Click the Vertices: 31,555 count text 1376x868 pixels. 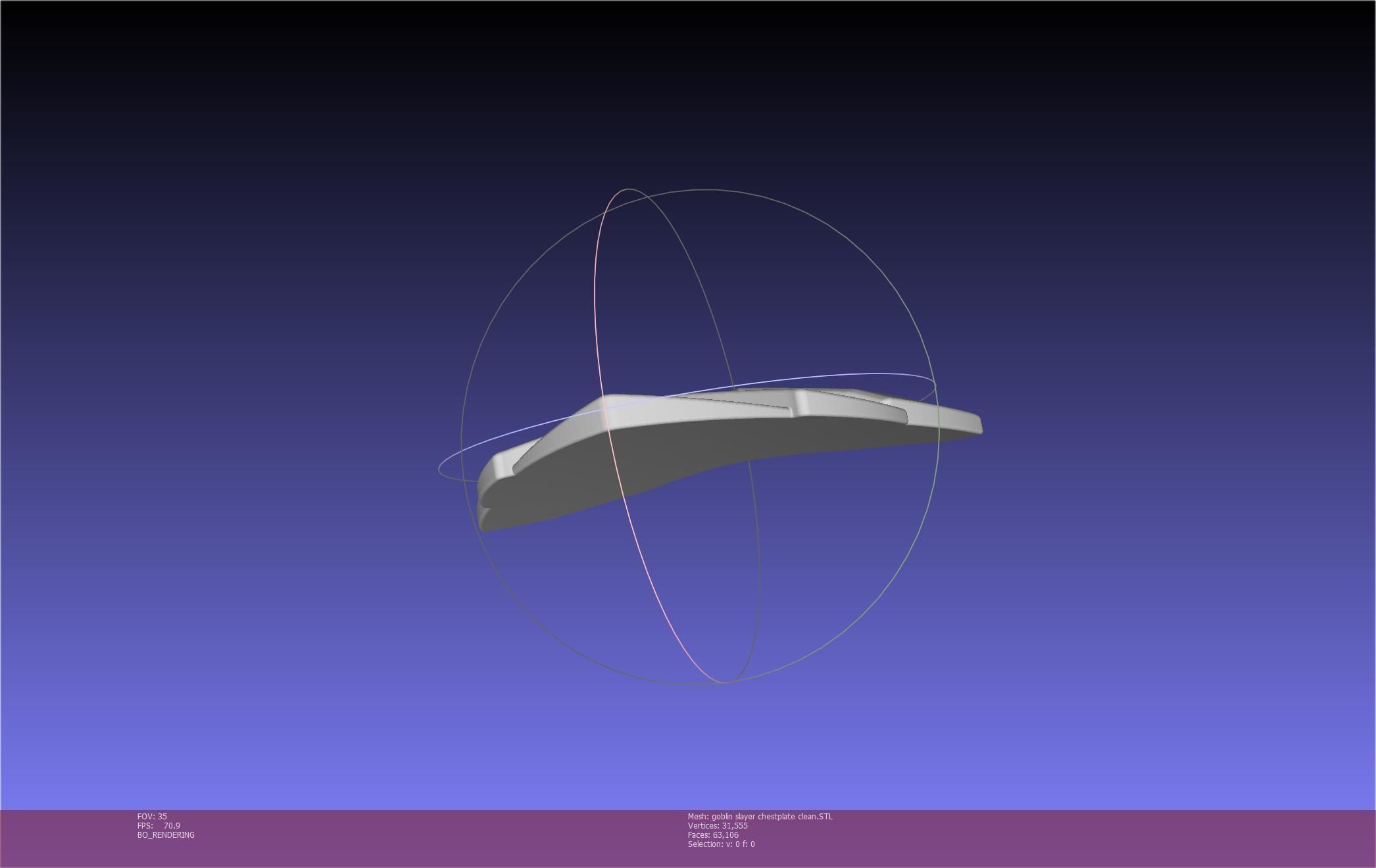[x=718, y=825]
